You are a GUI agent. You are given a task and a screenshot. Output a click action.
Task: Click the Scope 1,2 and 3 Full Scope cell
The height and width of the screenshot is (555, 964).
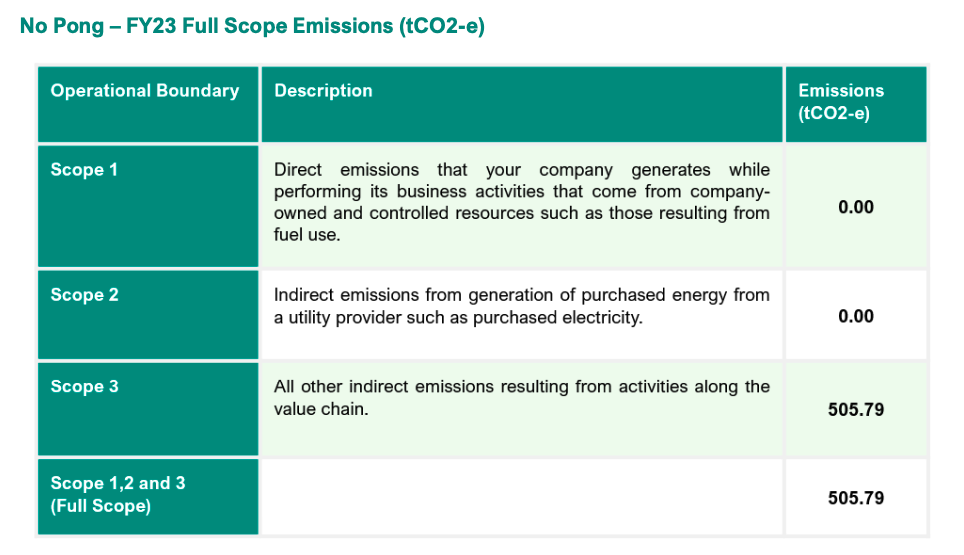point(148,497)
